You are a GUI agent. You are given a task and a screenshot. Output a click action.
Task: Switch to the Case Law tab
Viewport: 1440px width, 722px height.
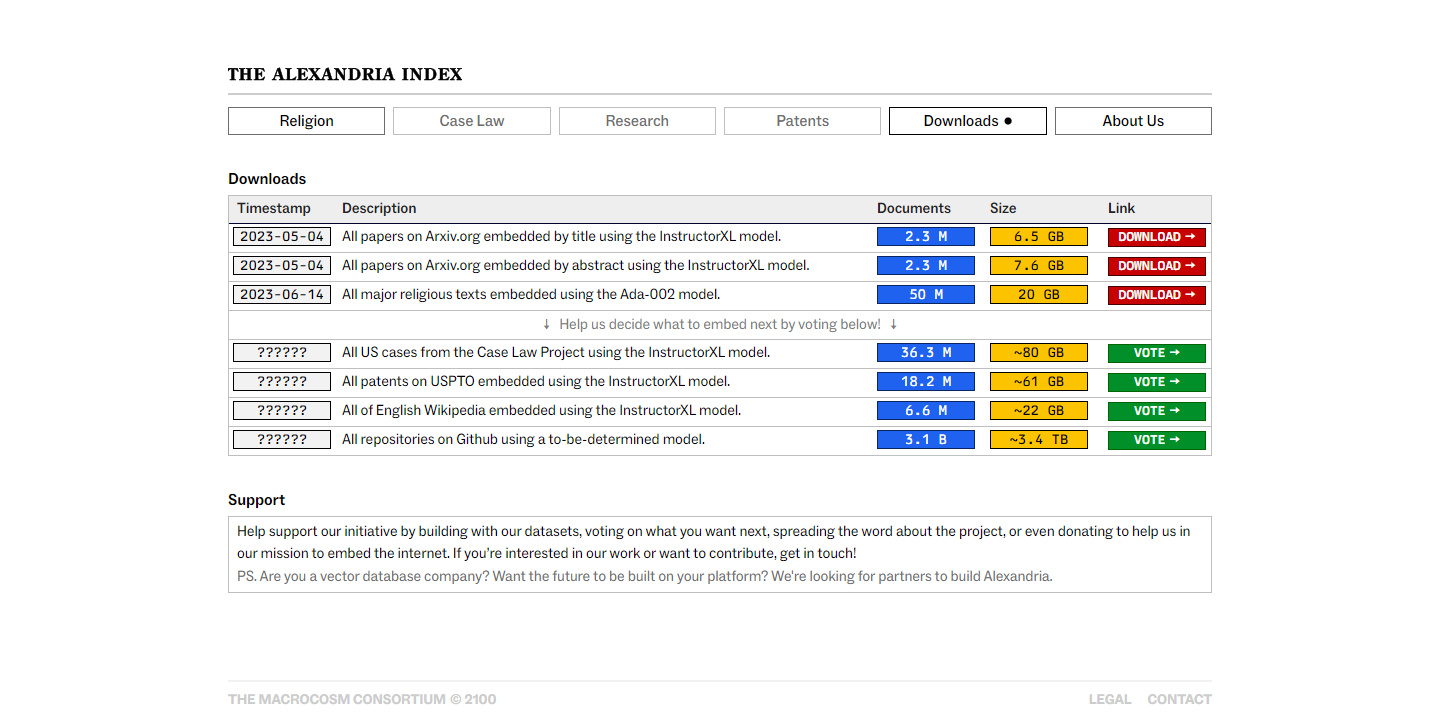[472, 121]
